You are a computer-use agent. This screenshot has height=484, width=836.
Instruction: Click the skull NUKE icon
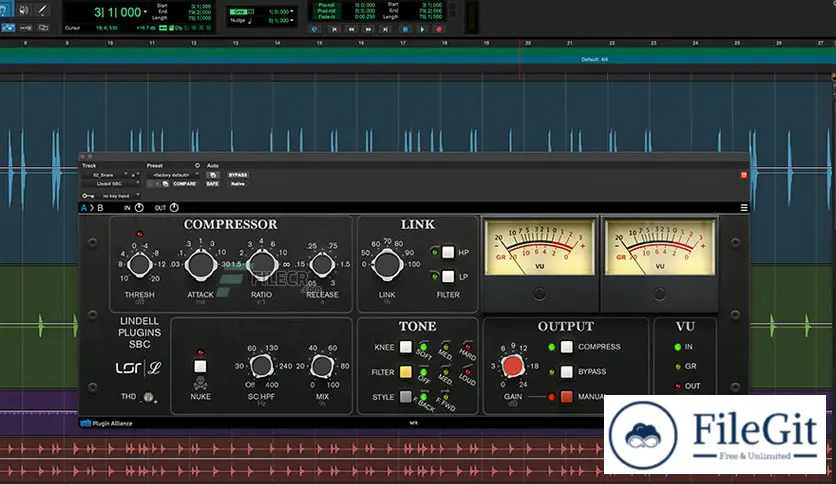click(x=200, y=383)
